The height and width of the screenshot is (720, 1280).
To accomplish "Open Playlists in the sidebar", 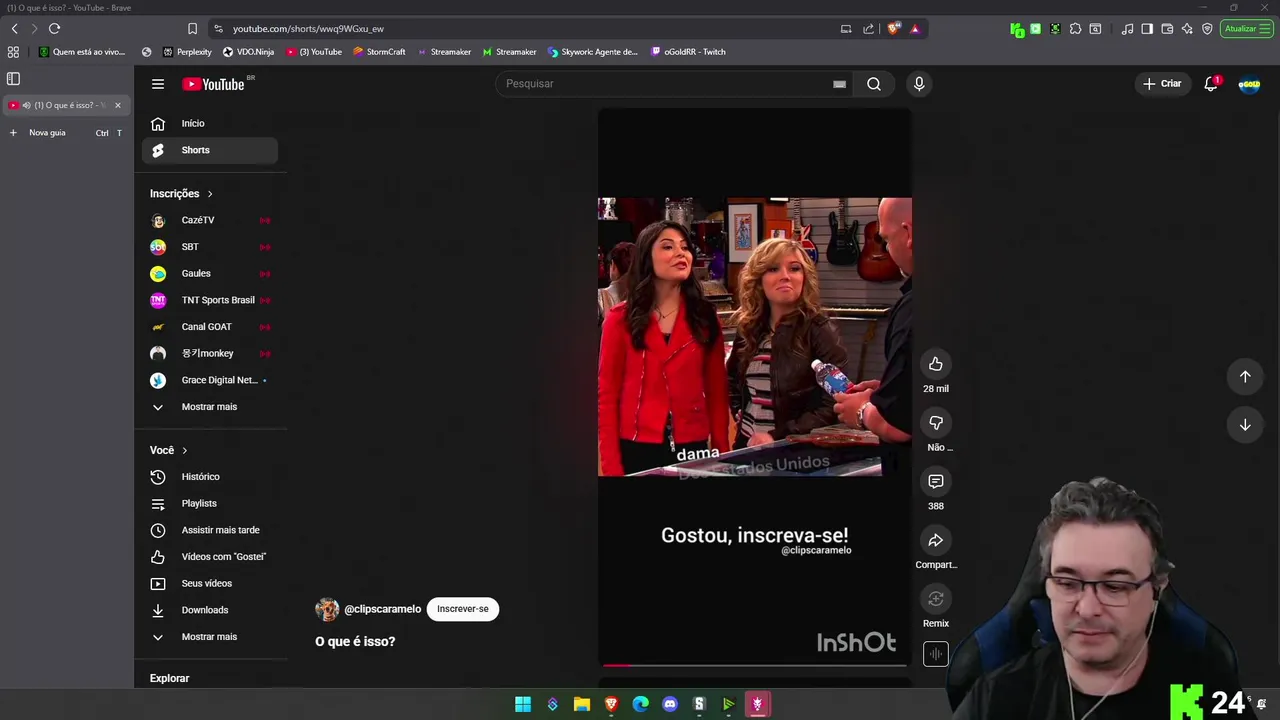I will tap(210, 503).
